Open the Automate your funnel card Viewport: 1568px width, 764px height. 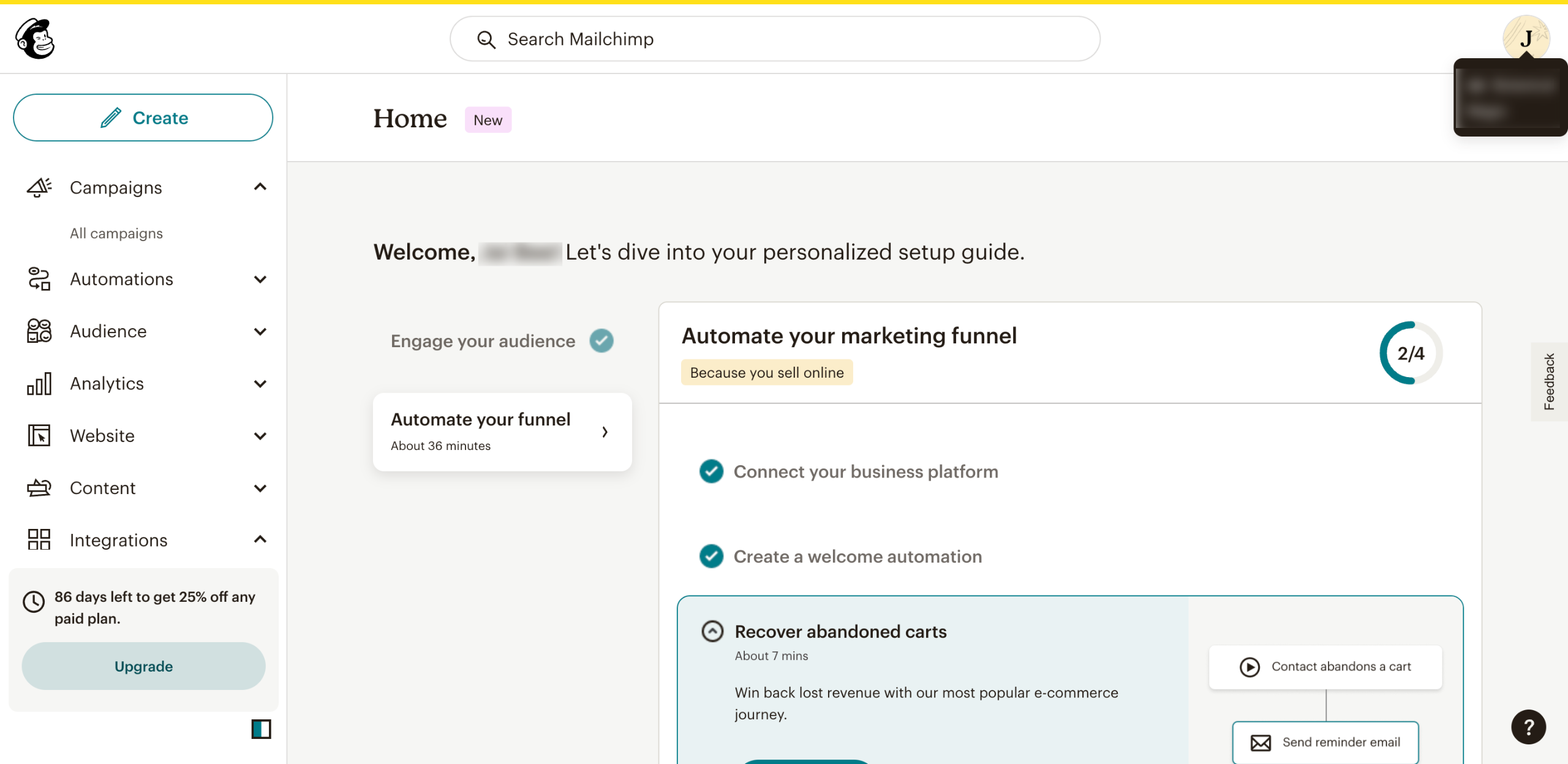pyautogui.click(x=502, y=432)
